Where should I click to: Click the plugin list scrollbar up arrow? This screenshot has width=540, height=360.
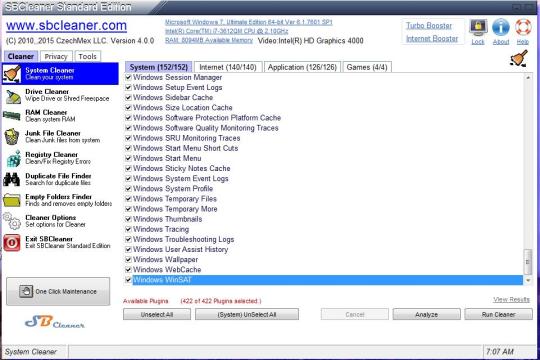point(528,78)
